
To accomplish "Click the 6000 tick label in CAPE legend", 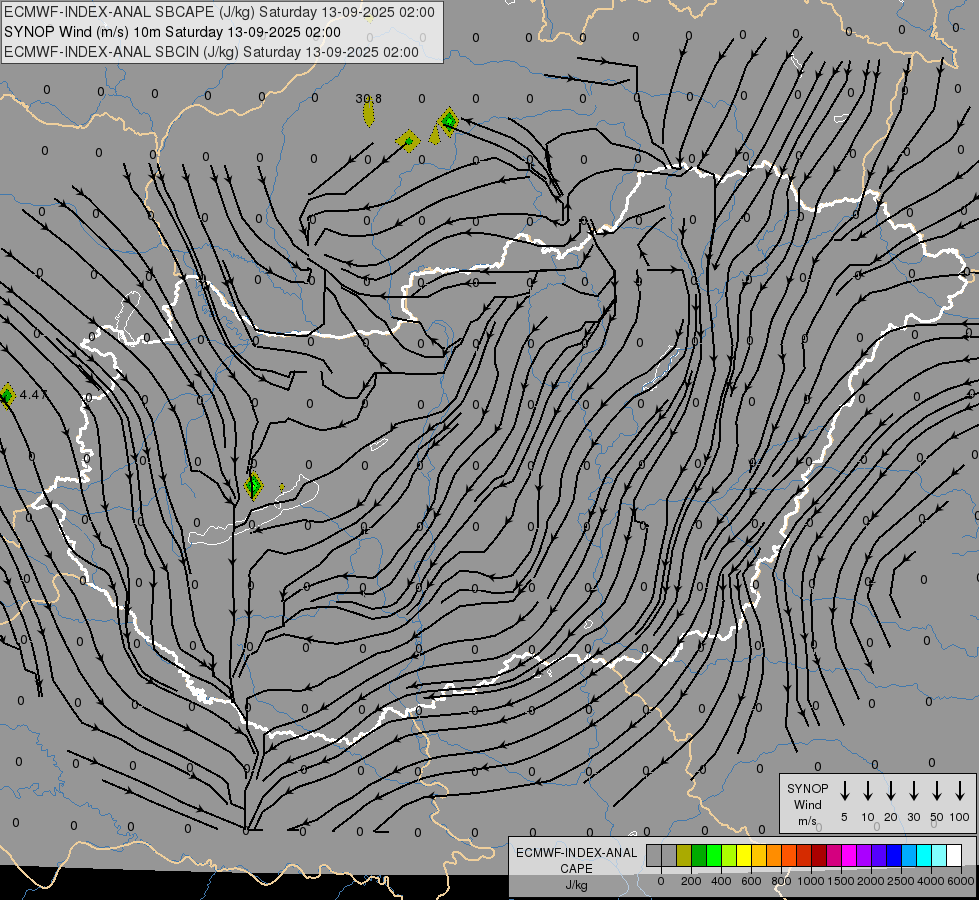I will [x=961, y=881].
